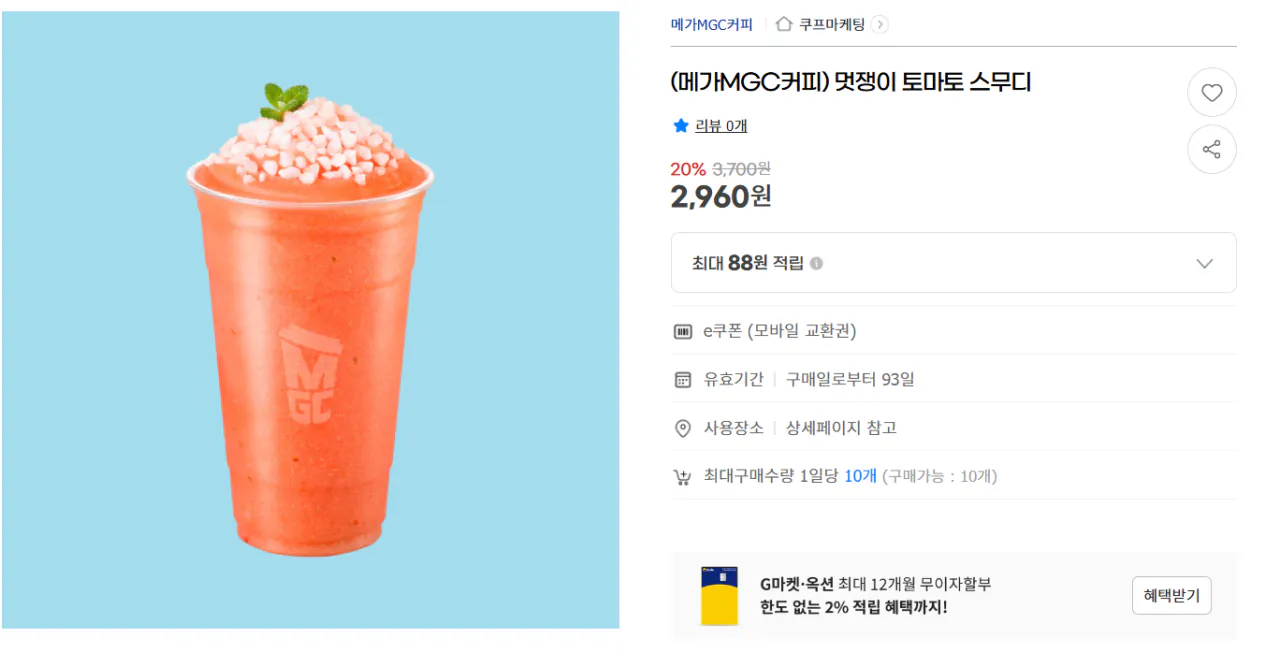The height and width of the screenshot is (653, 1280).
Task: Click the tomato smoothie product image
Action: point(310,319)
